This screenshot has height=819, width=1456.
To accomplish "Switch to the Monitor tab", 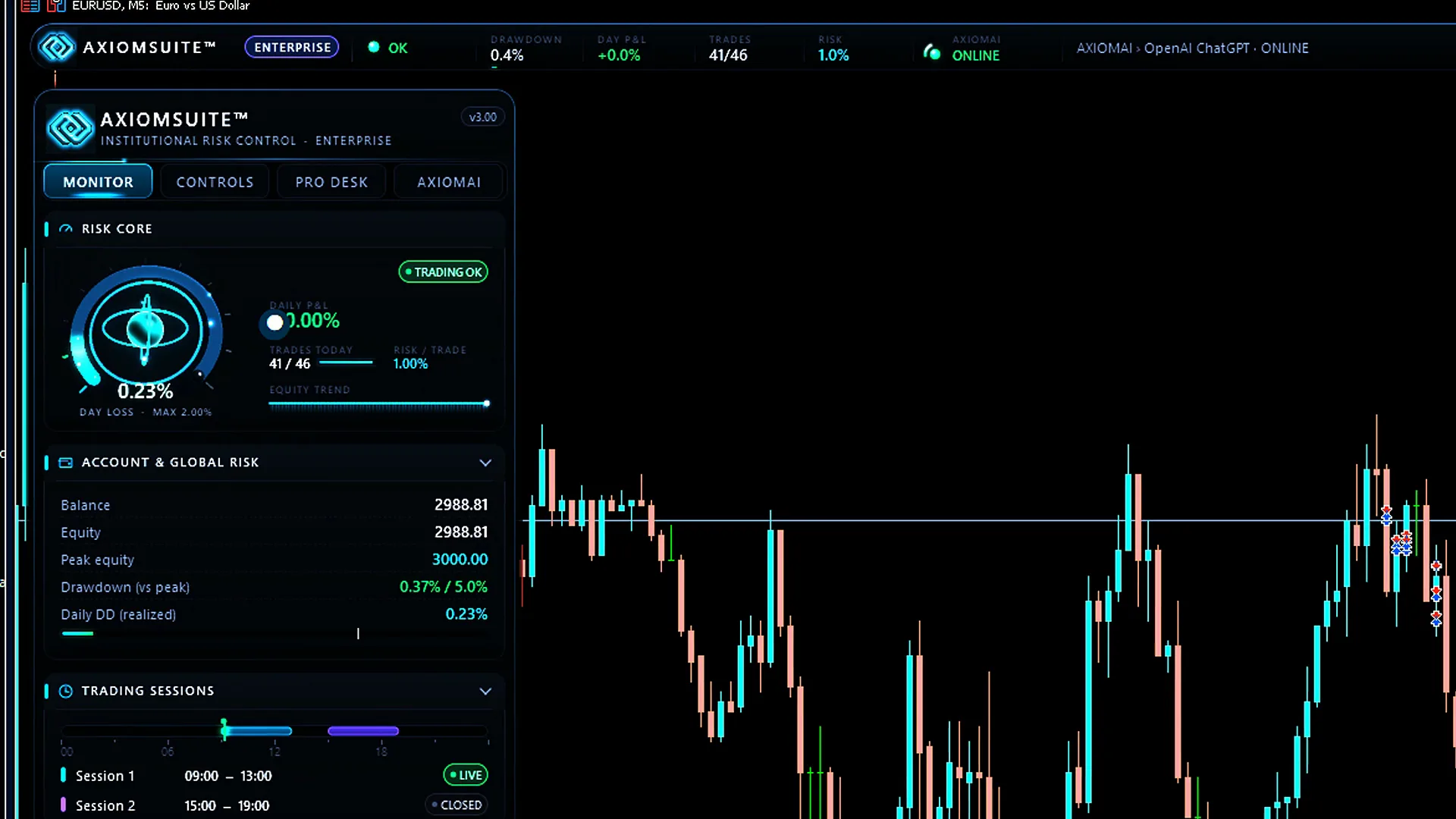I will [x=98, y=182].
